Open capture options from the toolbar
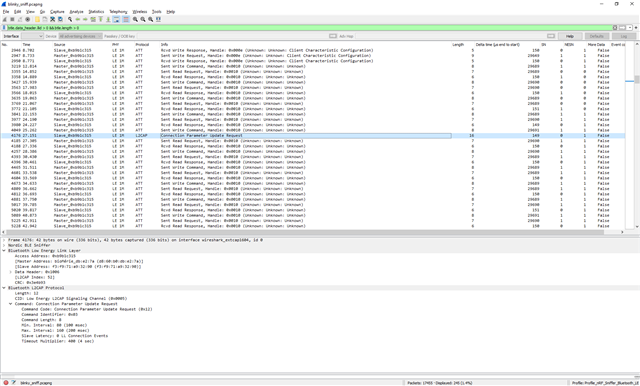640x386 pixels. 27,19
